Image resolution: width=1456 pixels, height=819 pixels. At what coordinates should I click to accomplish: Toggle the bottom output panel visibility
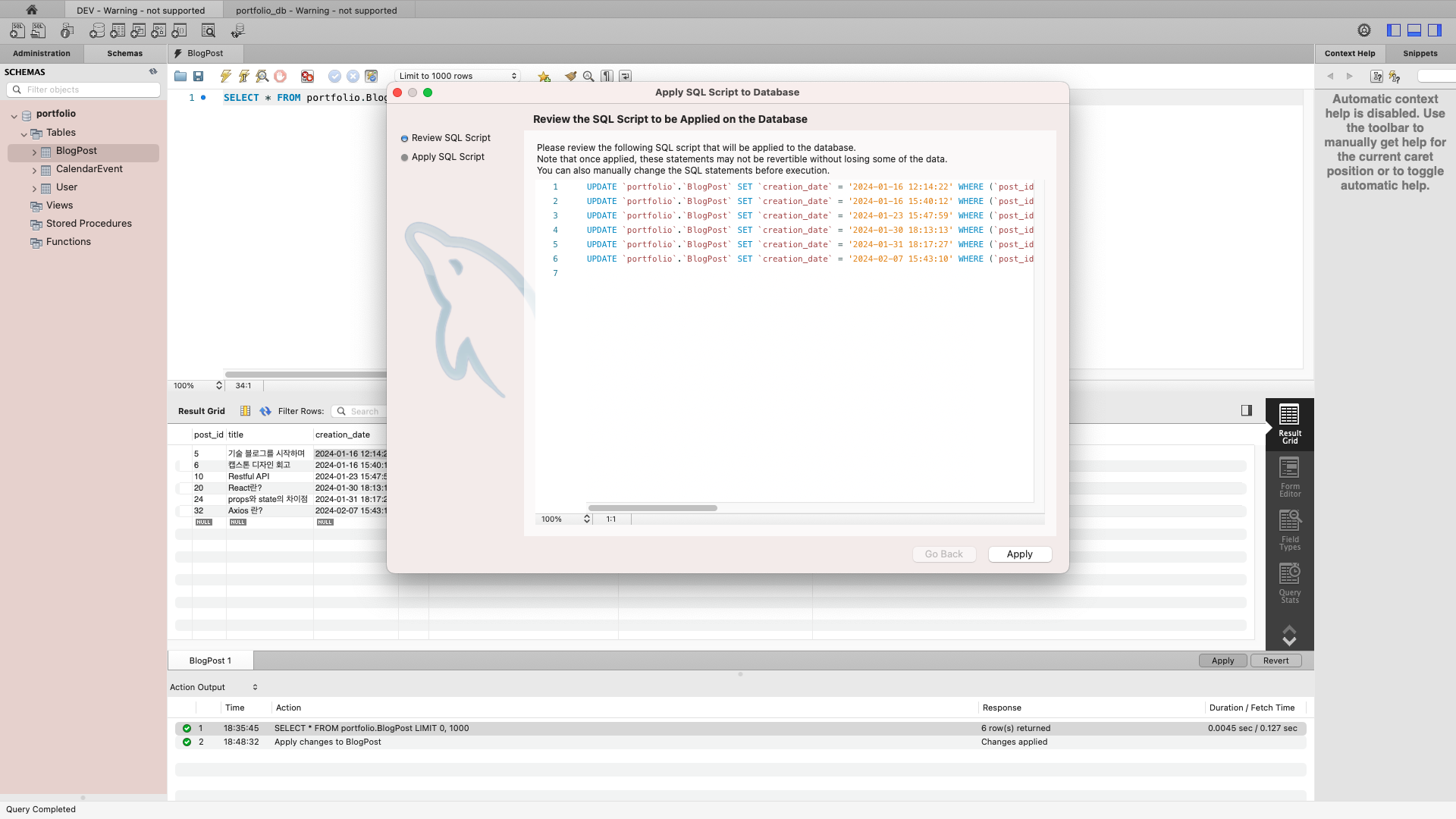pyautogui.click(x=1414, y=30)
